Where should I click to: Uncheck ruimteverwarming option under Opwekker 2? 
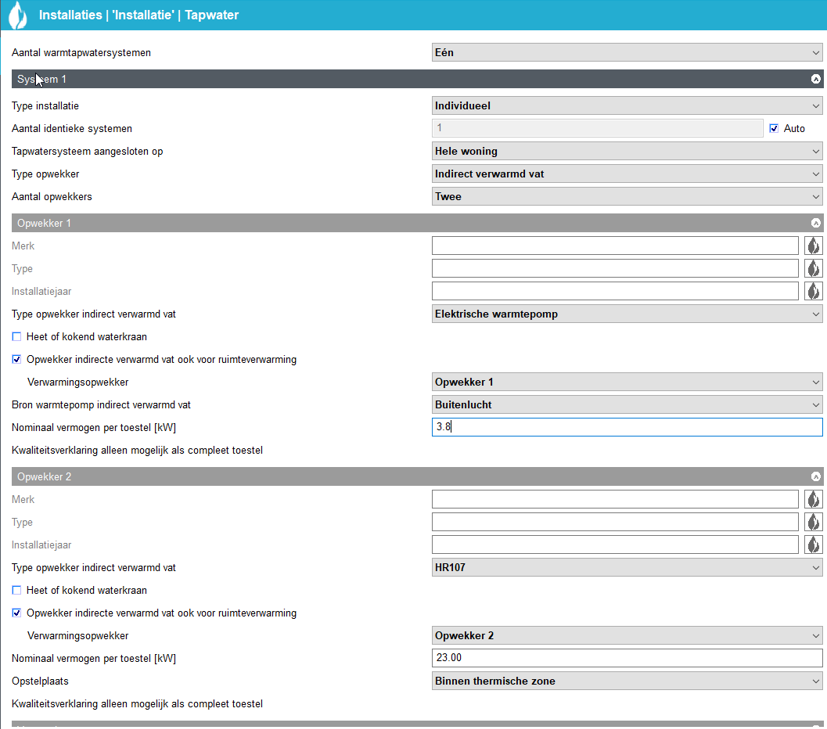pos(16,613)
